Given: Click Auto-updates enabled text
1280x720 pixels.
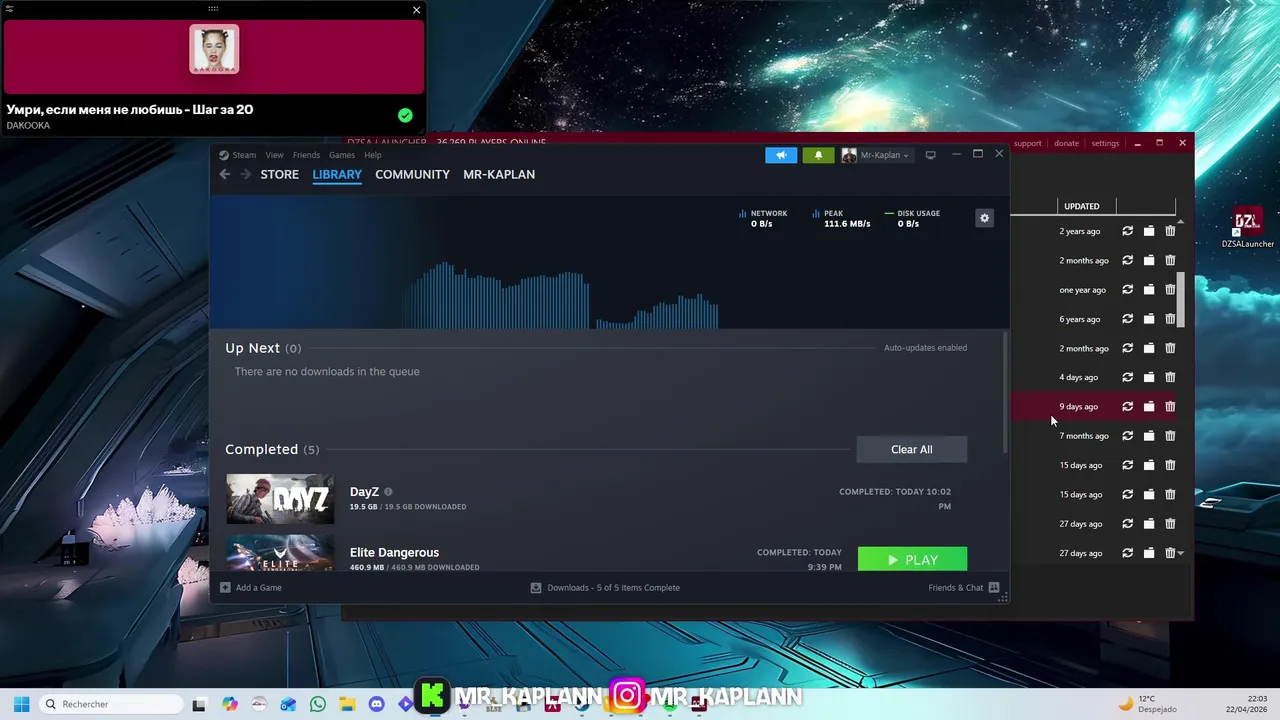Looking at the screenshot, I should pos(925,348).
